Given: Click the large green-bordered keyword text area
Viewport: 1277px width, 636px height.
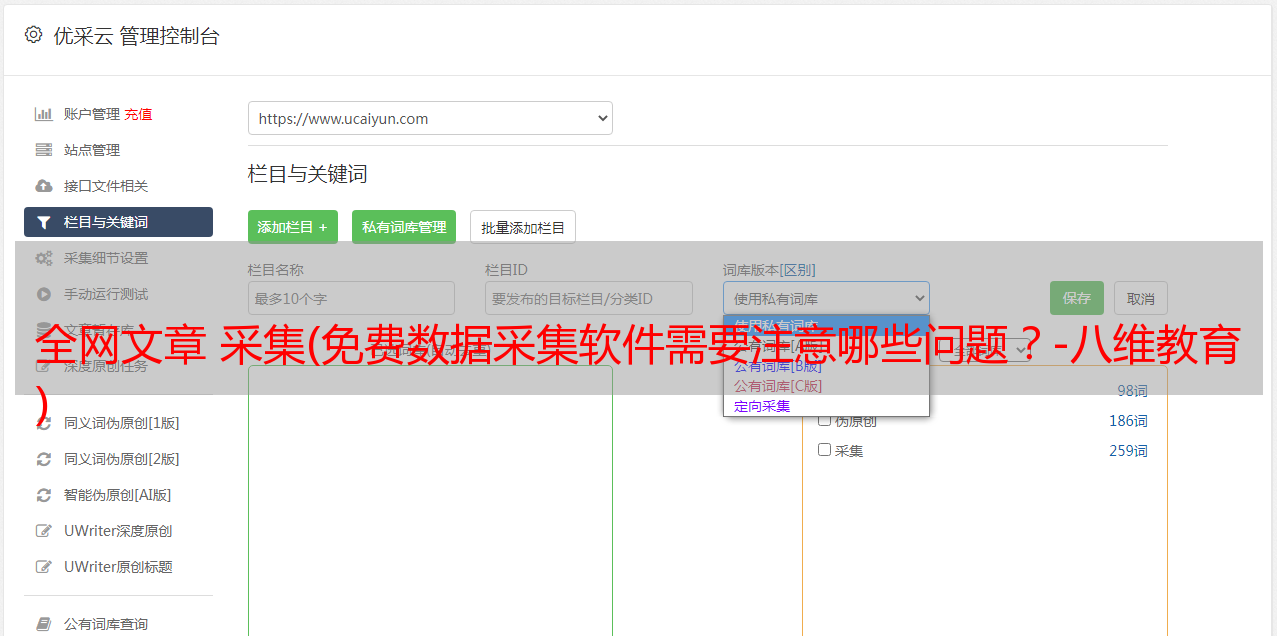Looking at the screenshot, I should click(x=430, y=500).
